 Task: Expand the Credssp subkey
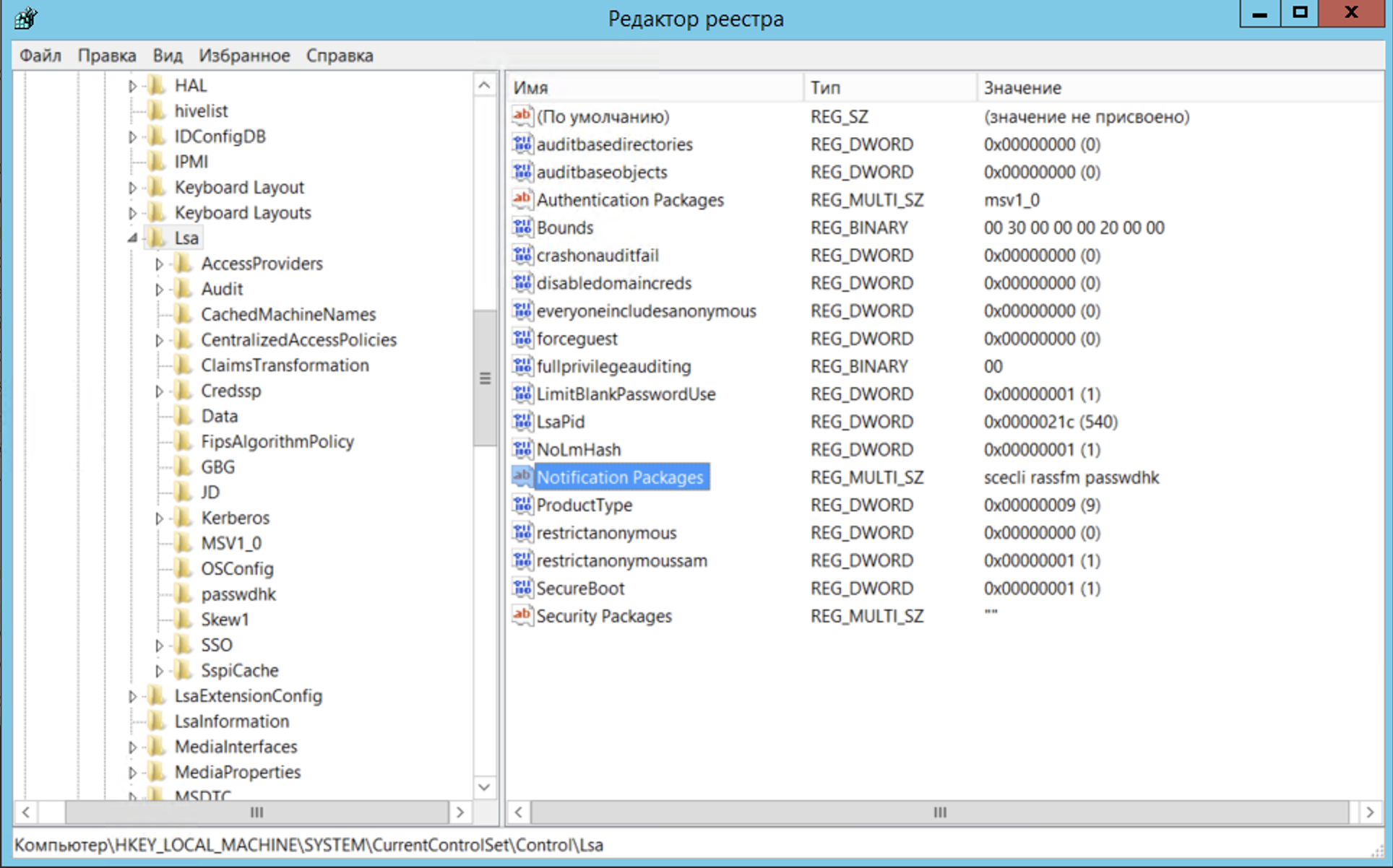(x=159, y=391)
